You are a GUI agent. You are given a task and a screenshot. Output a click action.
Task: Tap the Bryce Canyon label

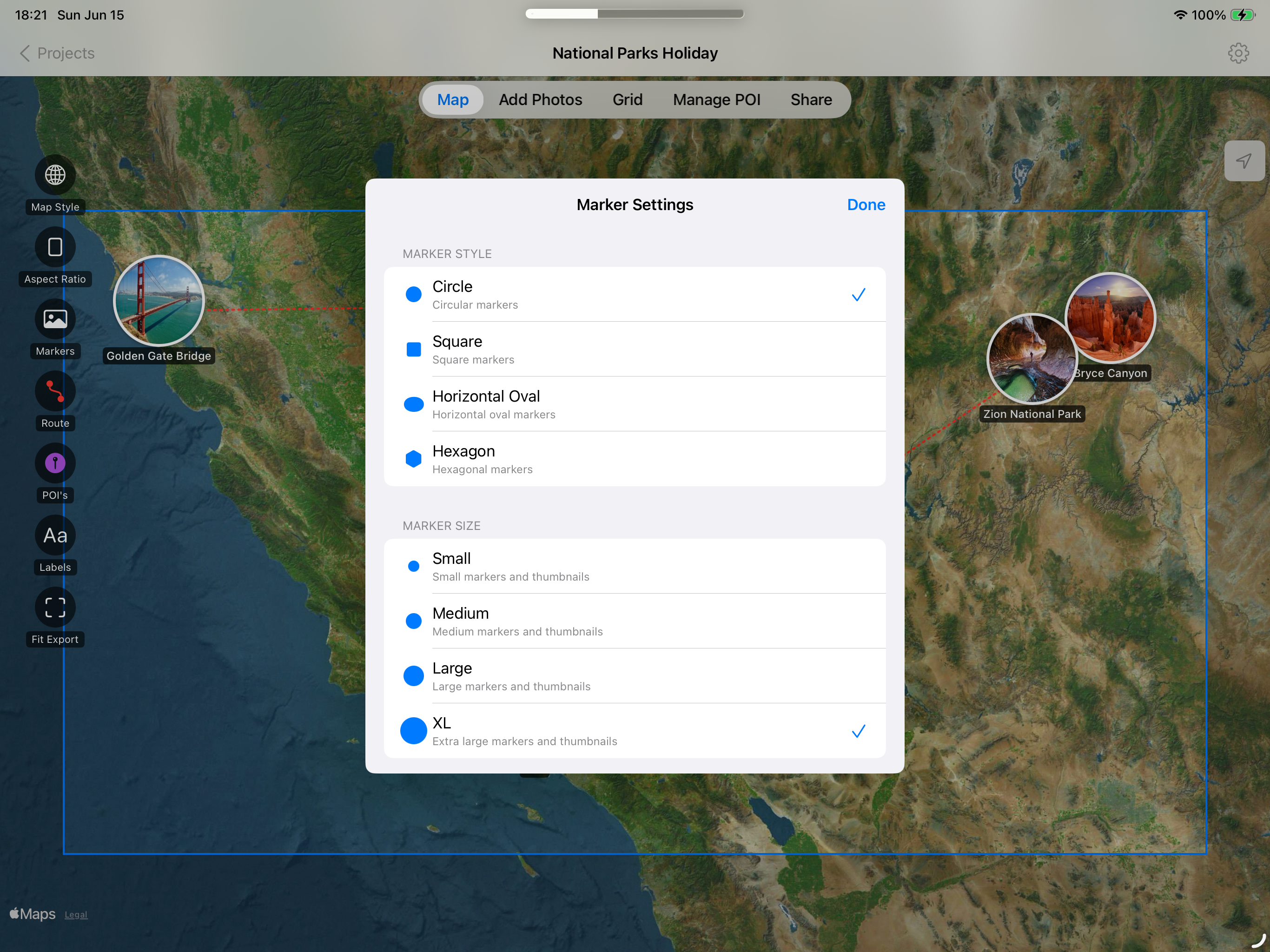[x=1111, y=373]
